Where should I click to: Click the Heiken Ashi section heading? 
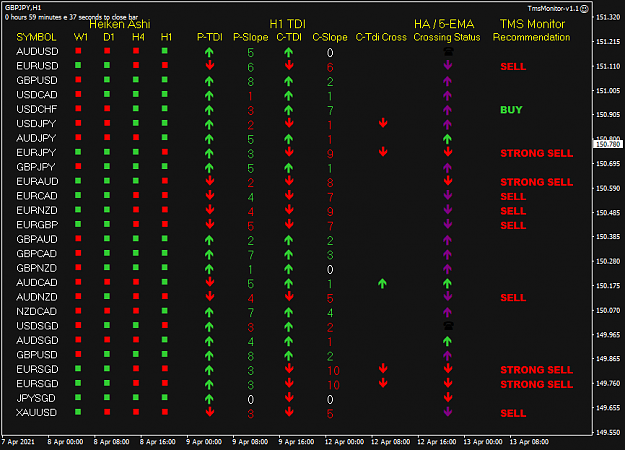click(x=120, y=24)
